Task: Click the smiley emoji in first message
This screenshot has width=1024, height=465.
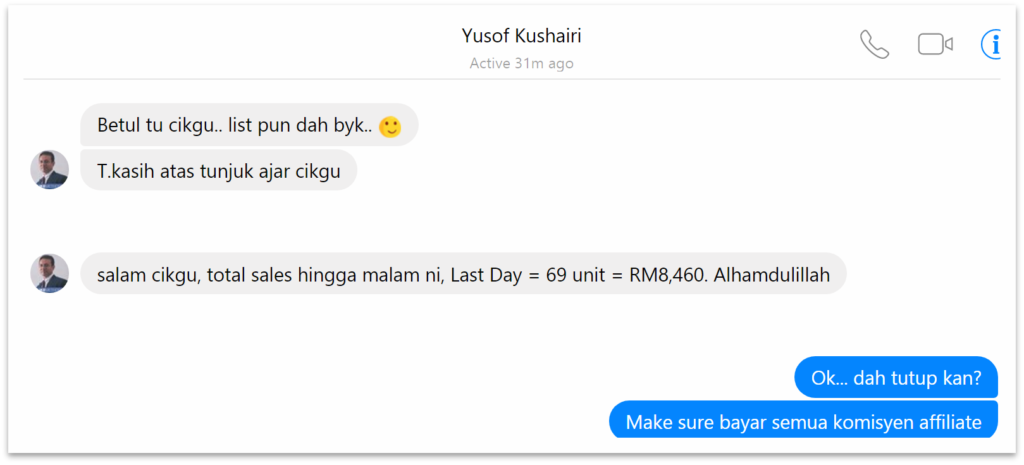Action: pos(390,126)
